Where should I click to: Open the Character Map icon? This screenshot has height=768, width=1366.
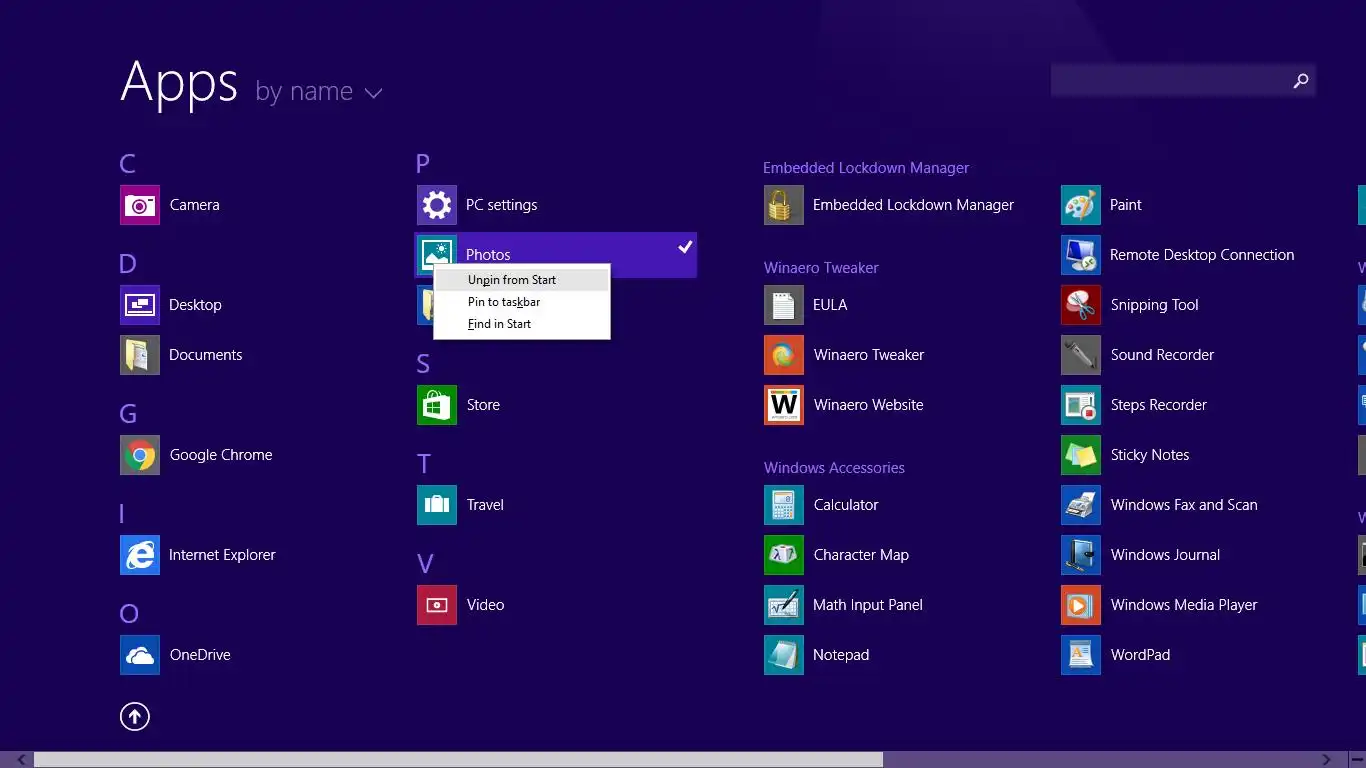(x=784, y=555)
